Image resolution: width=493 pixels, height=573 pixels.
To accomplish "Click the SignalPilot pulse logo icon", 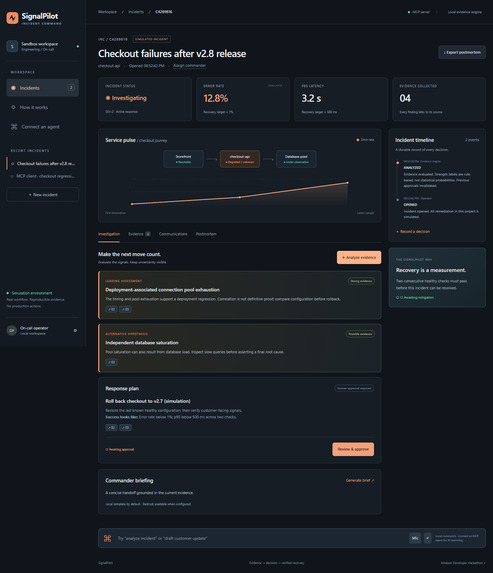I will point(12,18).
